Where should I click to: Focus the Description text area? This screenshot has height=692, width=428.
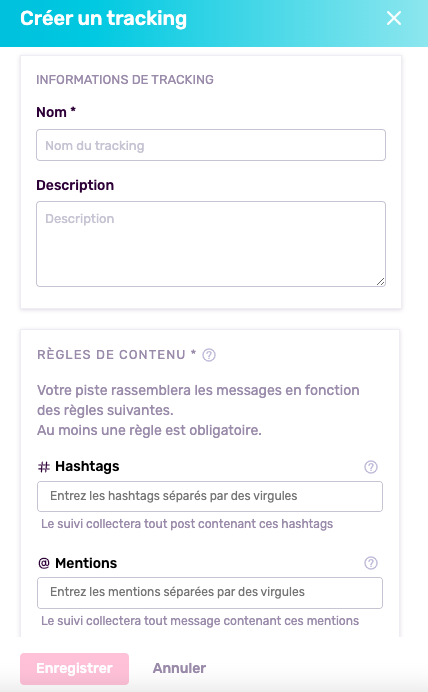(x=211, y=244)
